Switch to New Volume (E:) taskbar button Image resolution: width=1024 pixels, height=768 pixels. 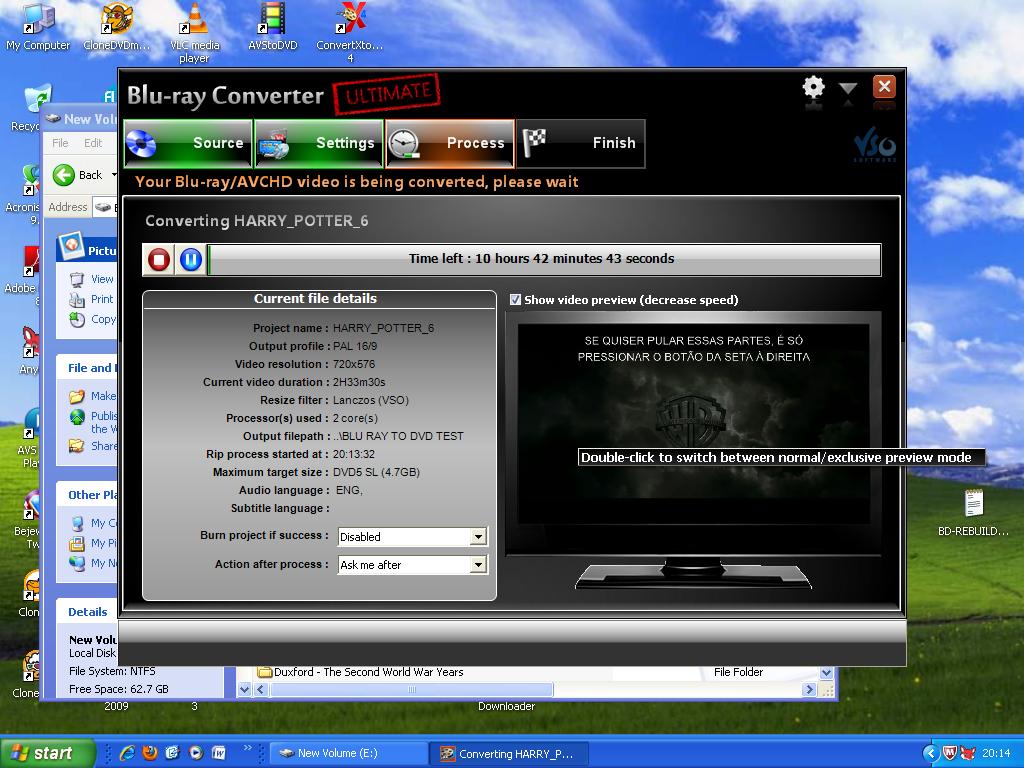pyautogui.click(x=349, y=754)
